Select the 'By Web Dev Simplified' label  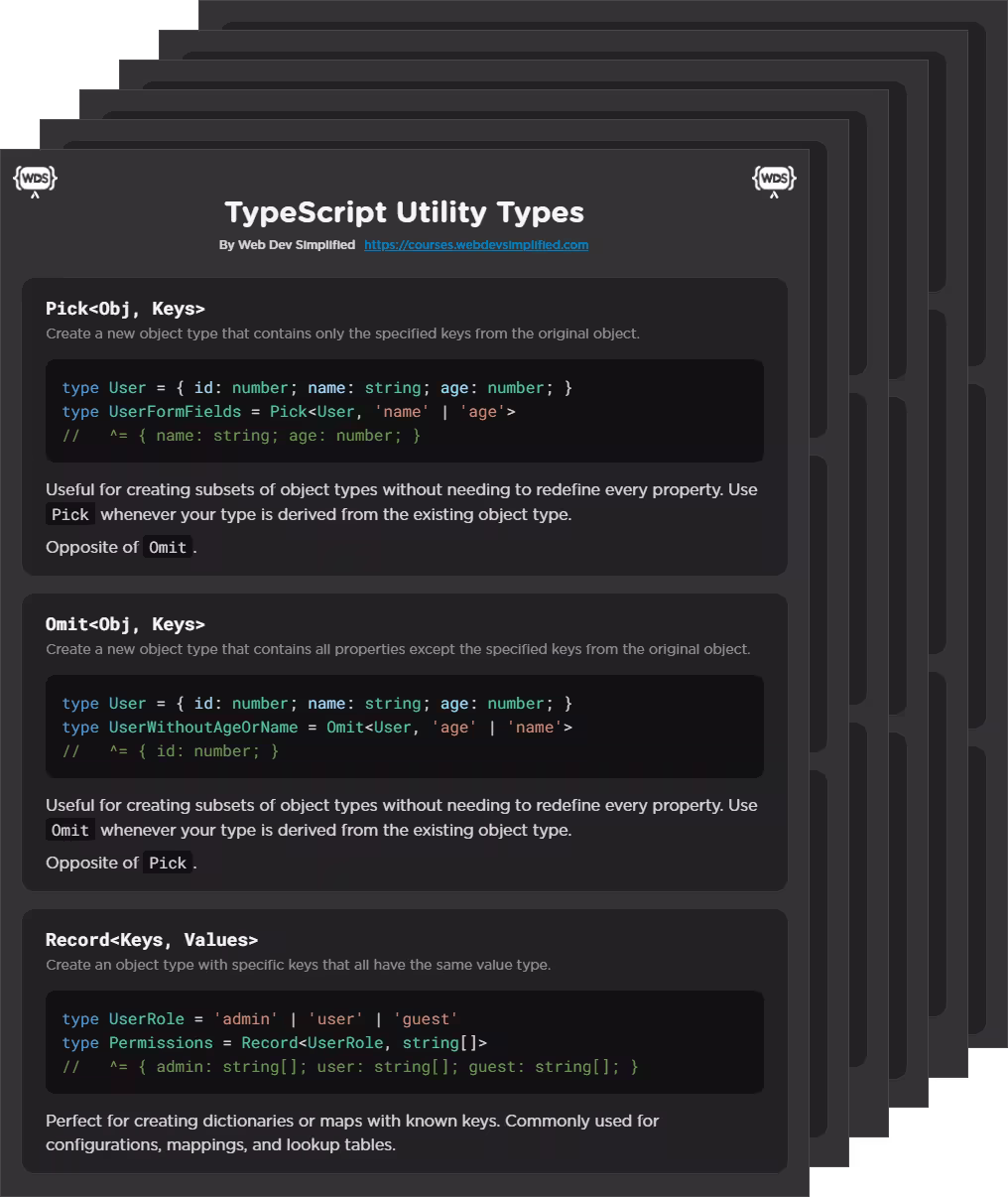[287, 244]
